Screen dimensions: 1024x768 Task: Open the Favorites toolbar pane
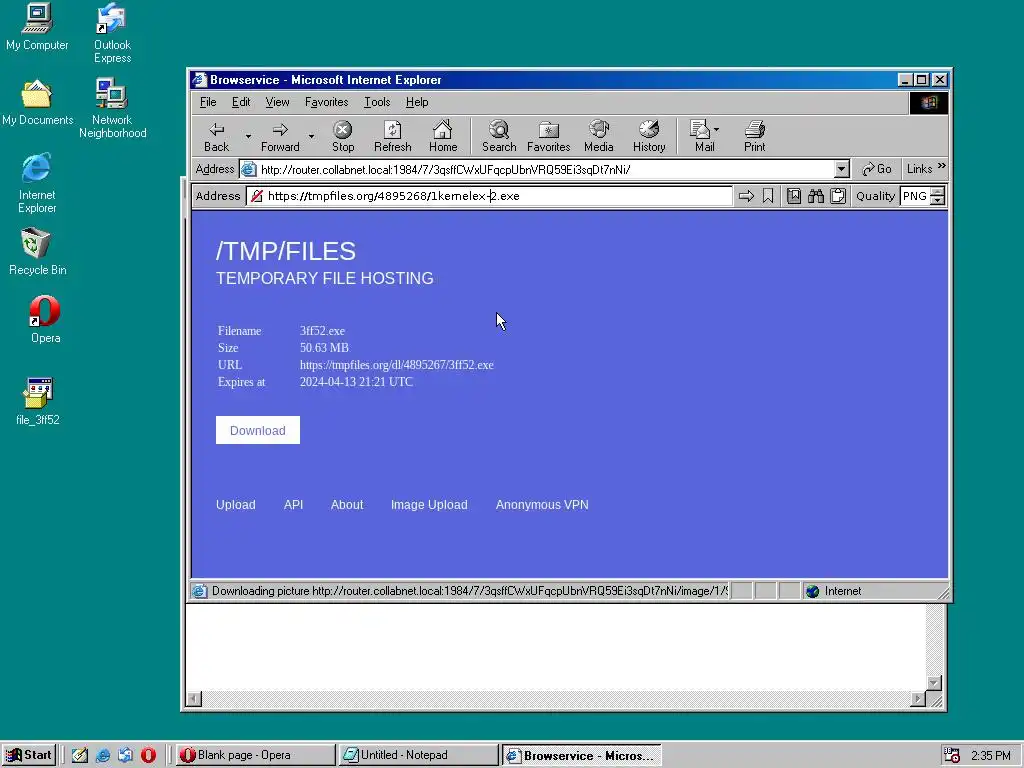point(549,136)
